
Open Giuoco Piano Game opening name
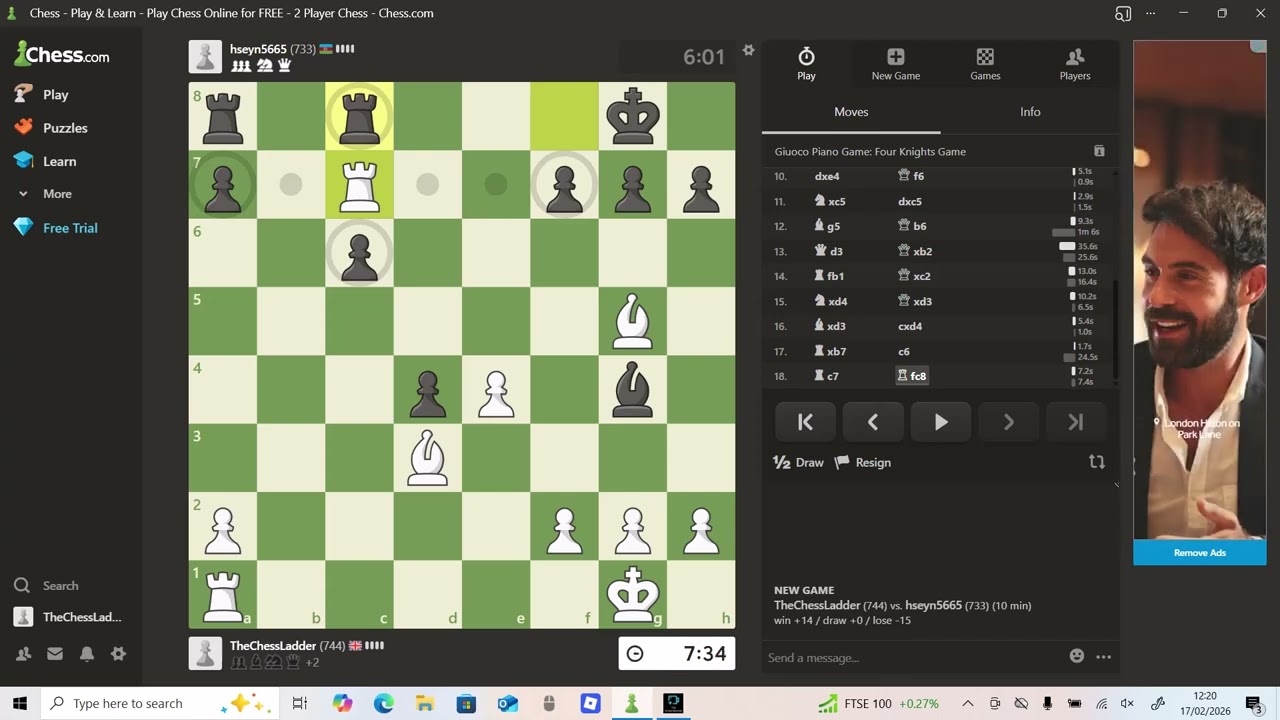870,152
